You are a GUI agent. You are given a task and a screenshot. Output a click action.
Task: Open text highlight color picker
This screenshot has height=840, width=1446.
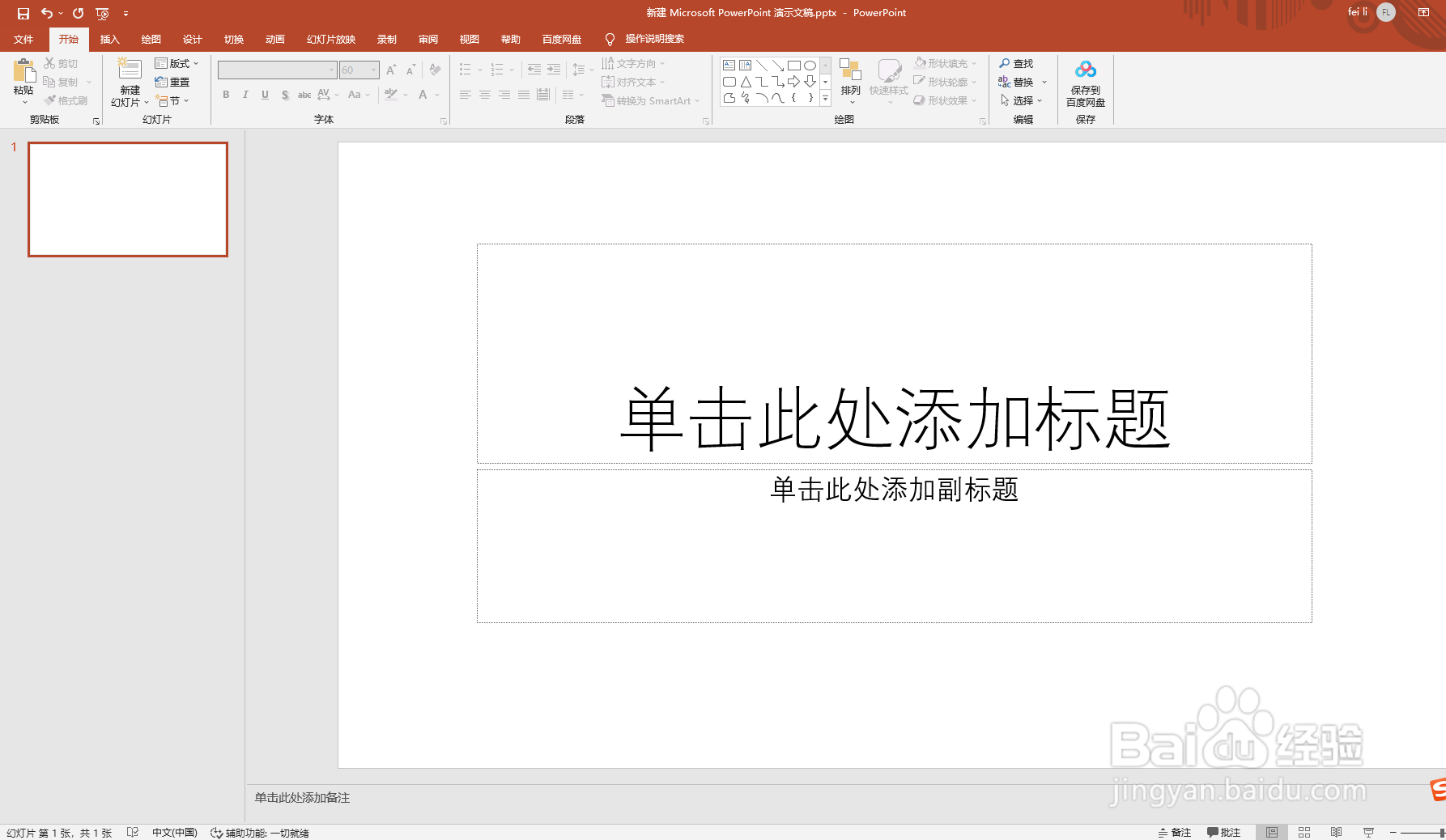pyautogui.click(x=391, y=95)
